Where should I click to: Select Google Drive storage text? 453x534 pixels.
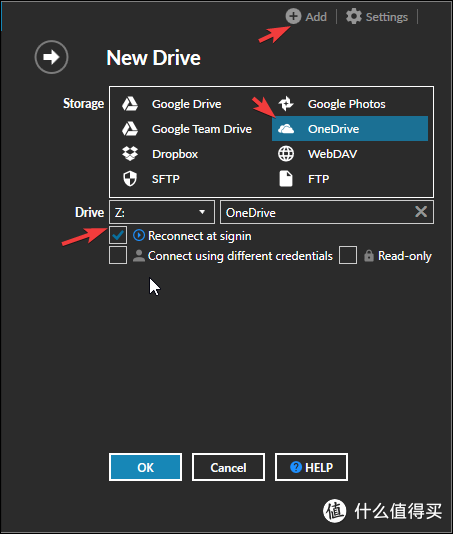click(x=187, y=104)
